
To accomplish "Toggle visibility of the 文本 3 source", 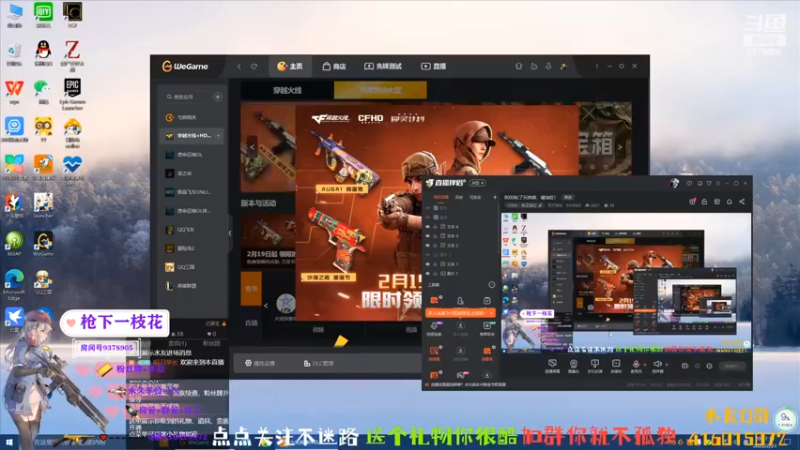I will click(428, 236).
